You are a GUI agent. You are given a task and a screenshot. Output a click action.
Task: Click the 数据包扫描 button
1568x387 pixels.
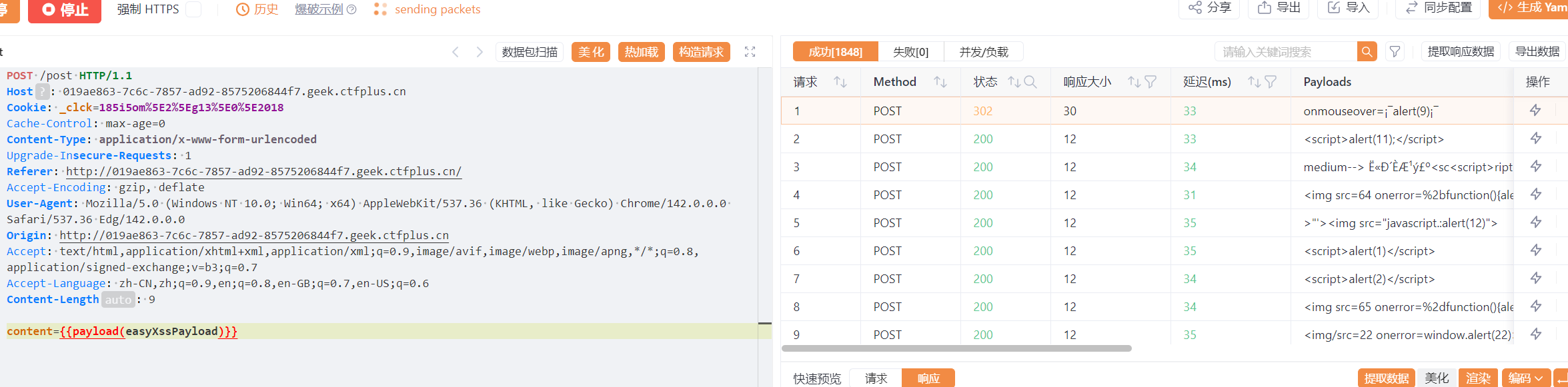(x=530, y=52)
